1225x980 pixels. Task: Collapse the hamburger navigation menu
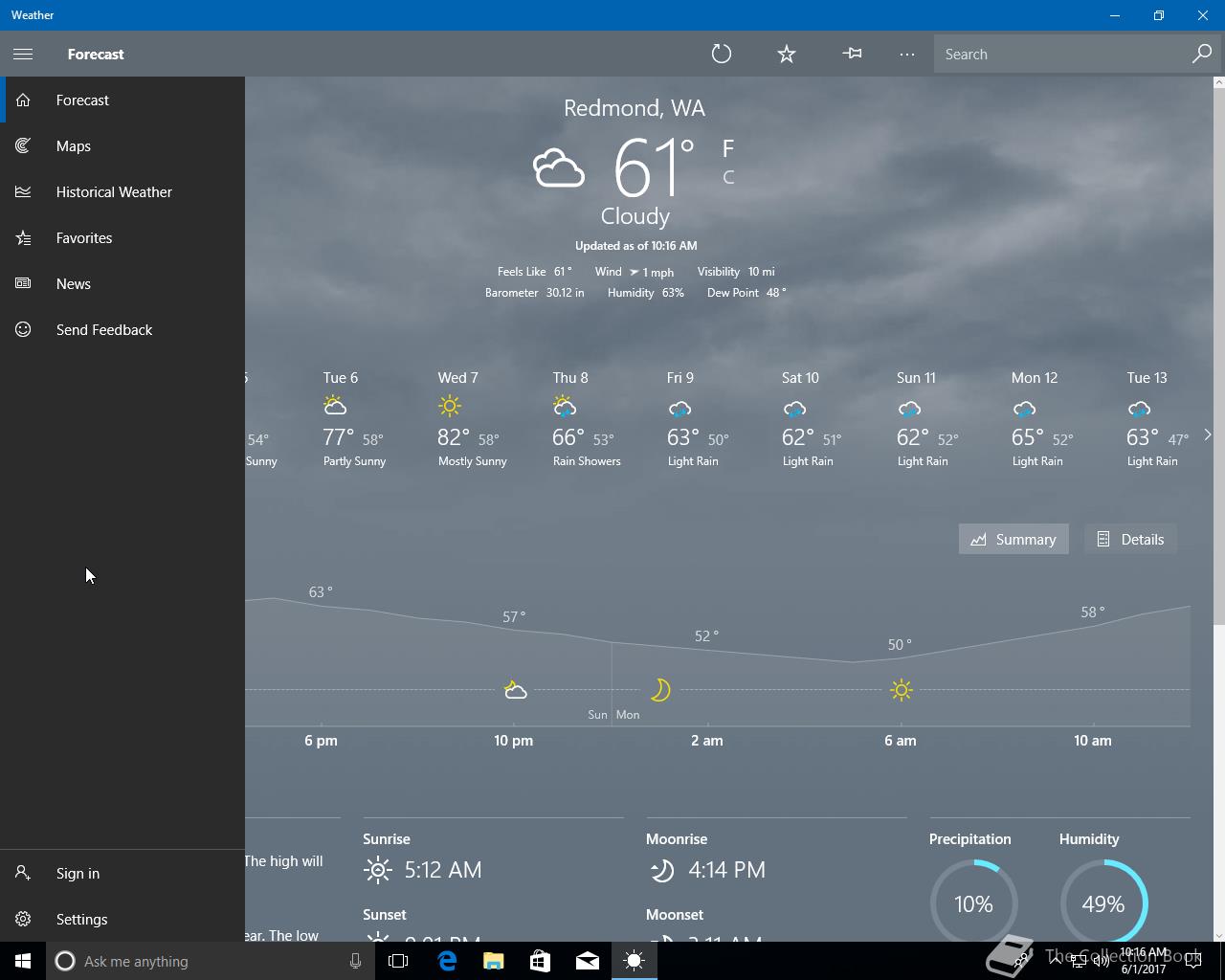(23, 54)
